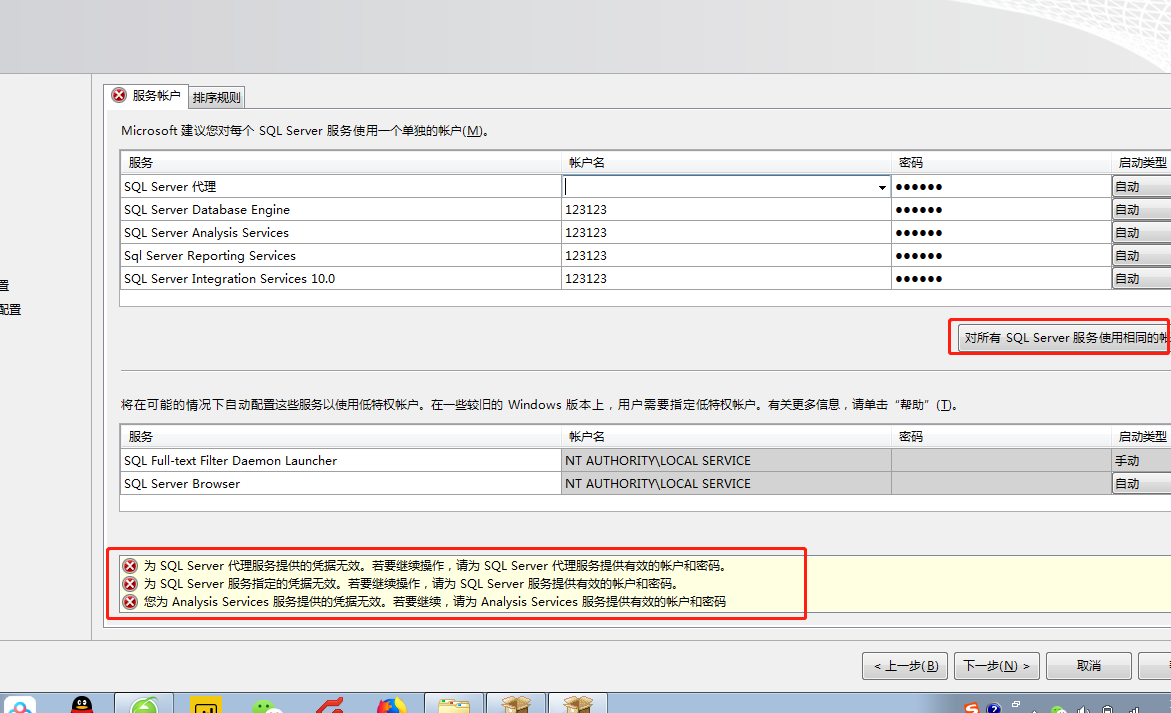This screenshot has width=1171, height=713.
Task: Click the Analysis Services 凭据无效 error message text
Action: coord(435,602)
